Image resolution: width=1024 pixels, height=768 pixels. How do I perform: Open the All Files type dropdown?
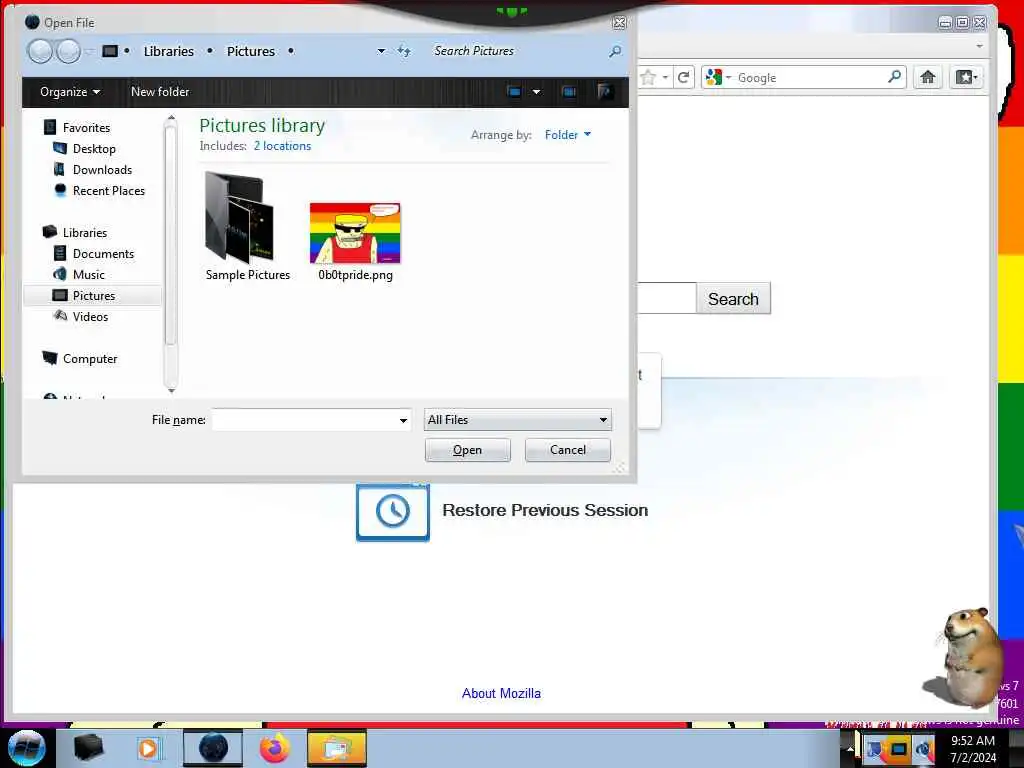(518, 420)
